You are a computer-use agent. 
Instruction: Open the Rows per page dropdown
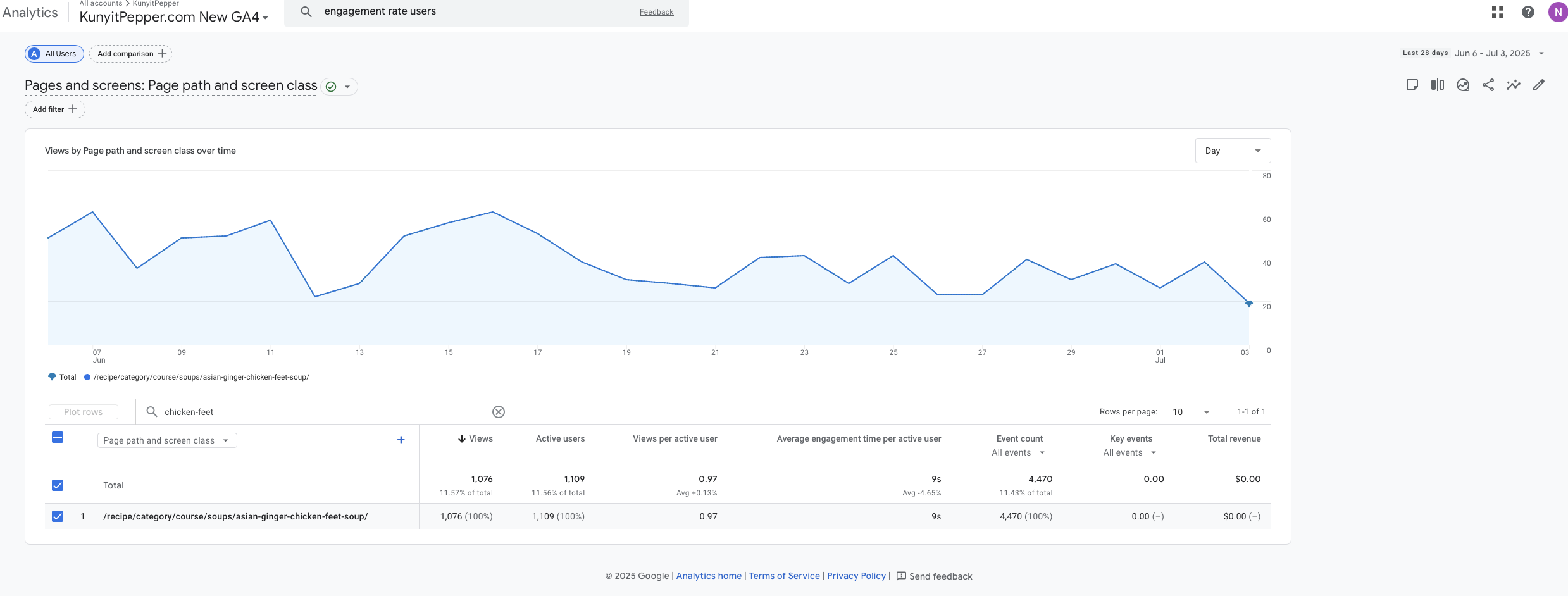(x=1190, y=412)
